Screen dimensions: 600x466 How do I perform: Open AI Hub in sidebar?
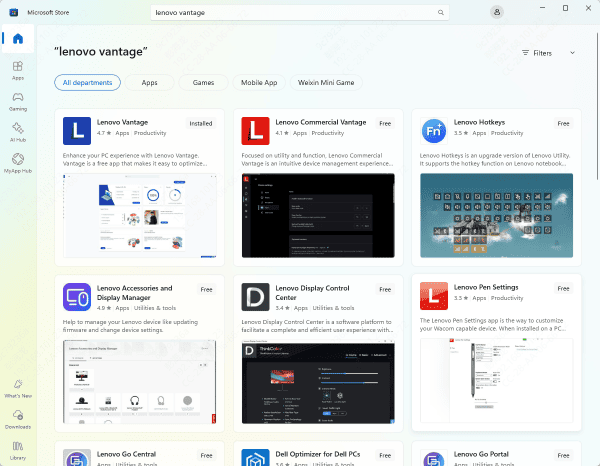[x=18, y=132]
